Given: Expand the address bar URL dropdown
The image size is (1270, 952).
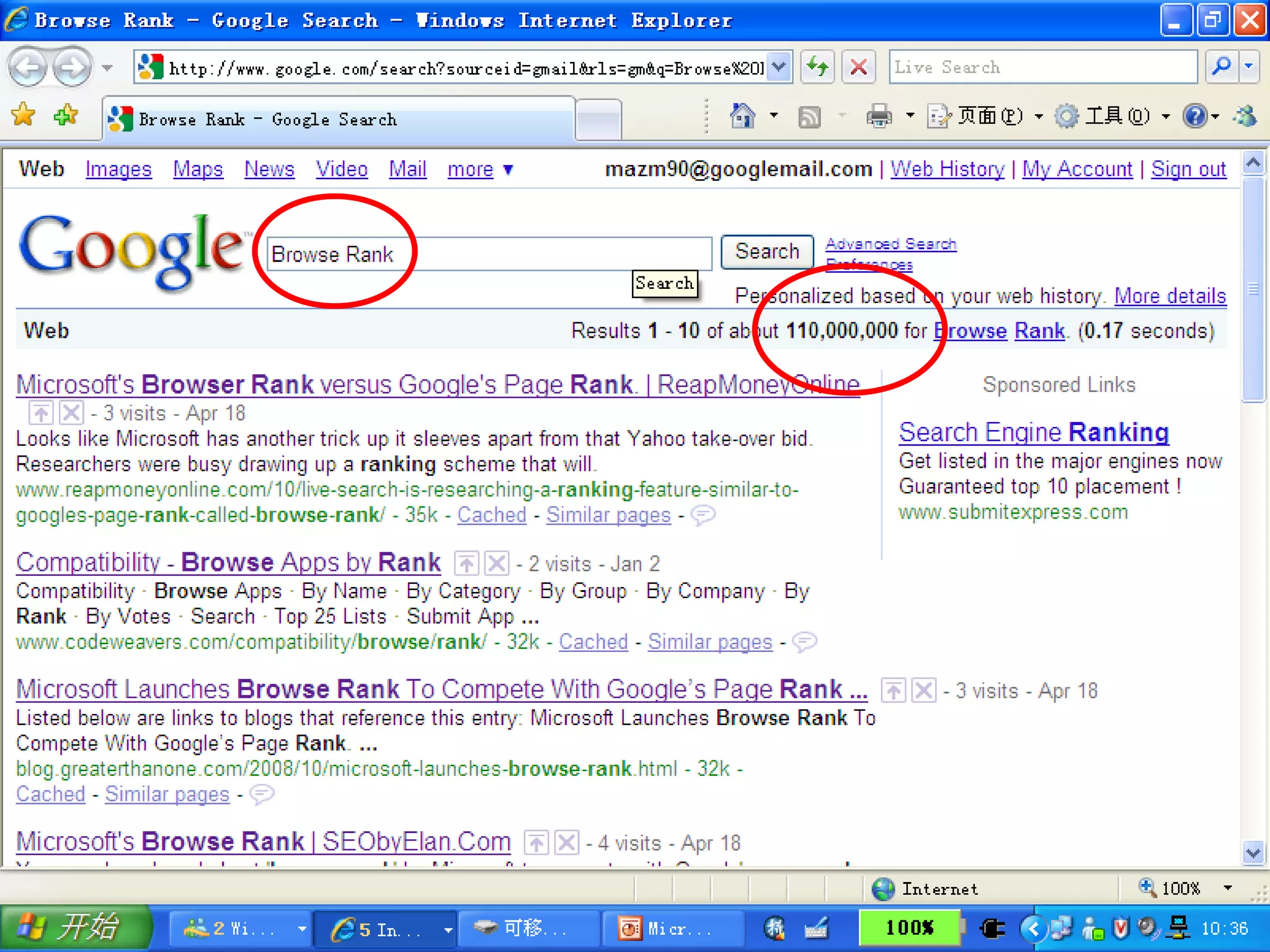Looking at the screenshot, I should pyautogui.click(x=780, y=67).
